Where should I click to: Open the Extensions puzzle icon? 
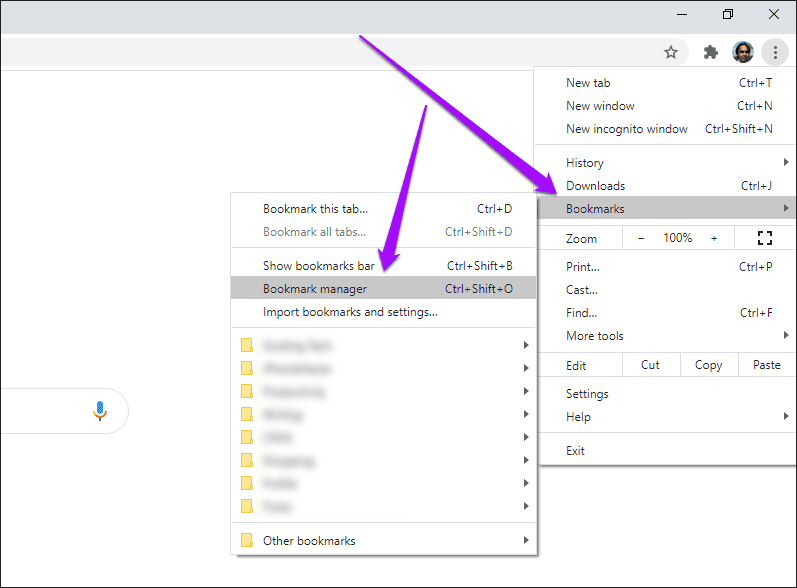click(711, 52)
